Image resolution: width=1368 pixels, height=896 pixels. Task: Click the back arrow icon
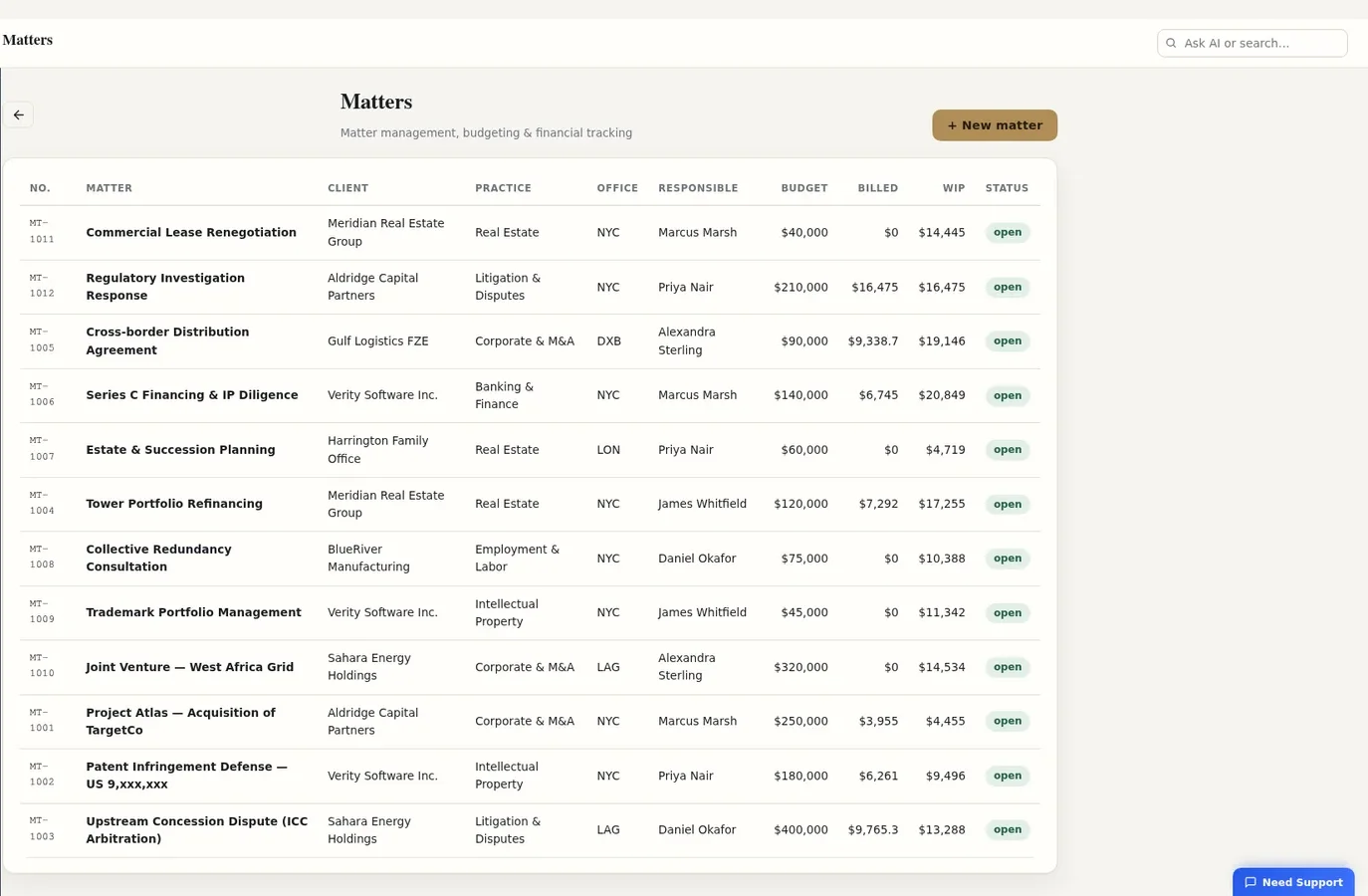coord(19,115)
